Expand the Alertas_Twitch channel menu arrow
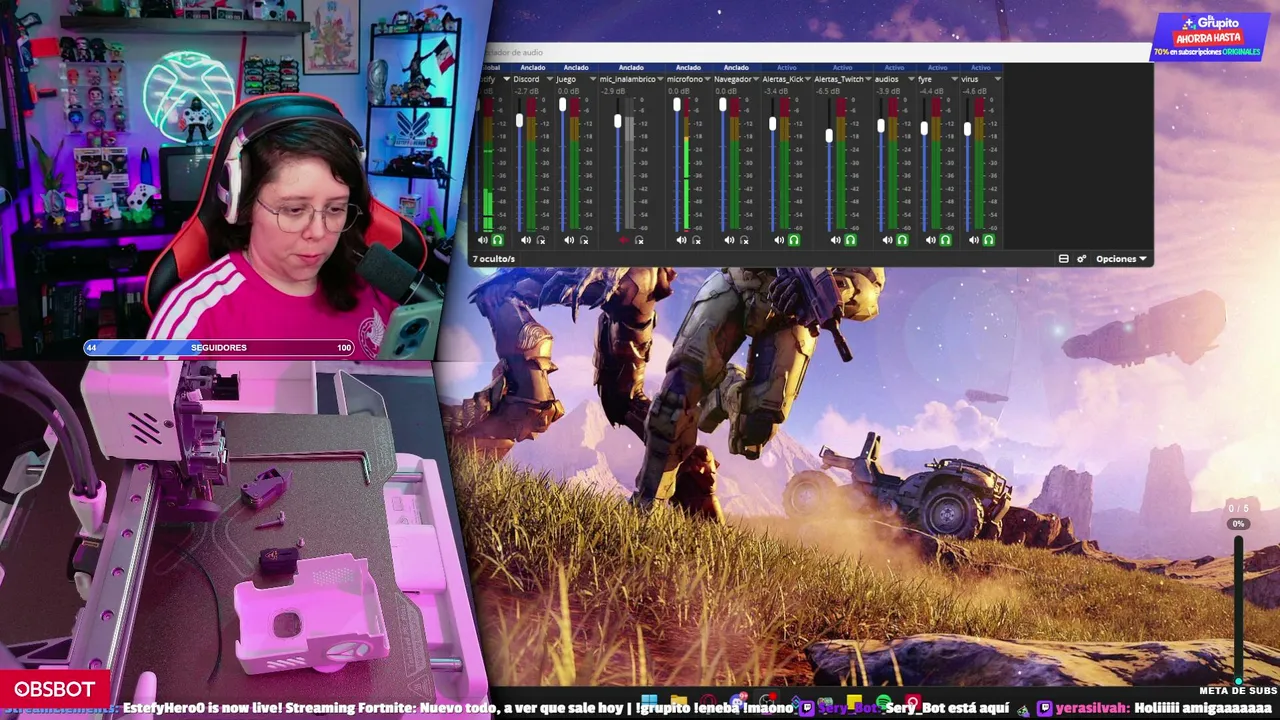This screenshot has height=720, width=1280. (x=868, y=79)
